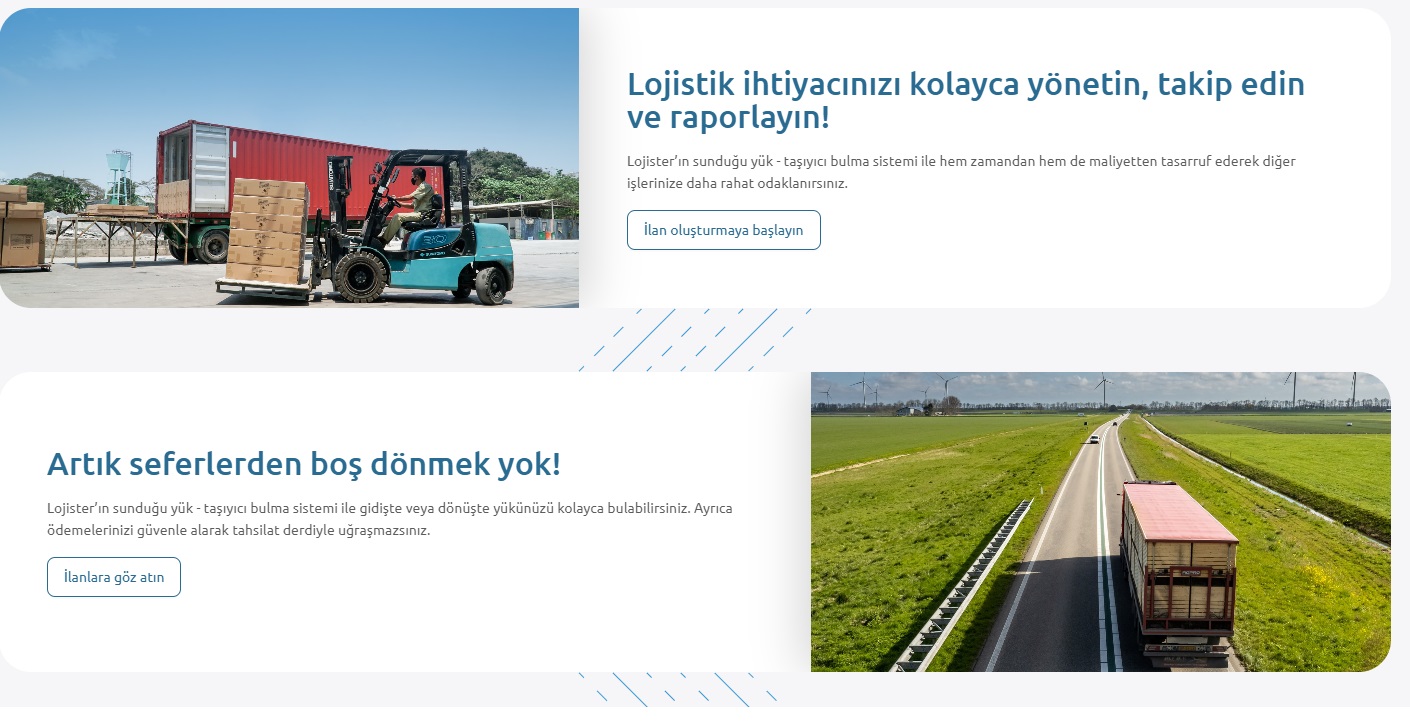The height and width of the screenshot is (724, 1410).
Task: Open listings via "İlanlara göz atın" button
Action: 113,577
